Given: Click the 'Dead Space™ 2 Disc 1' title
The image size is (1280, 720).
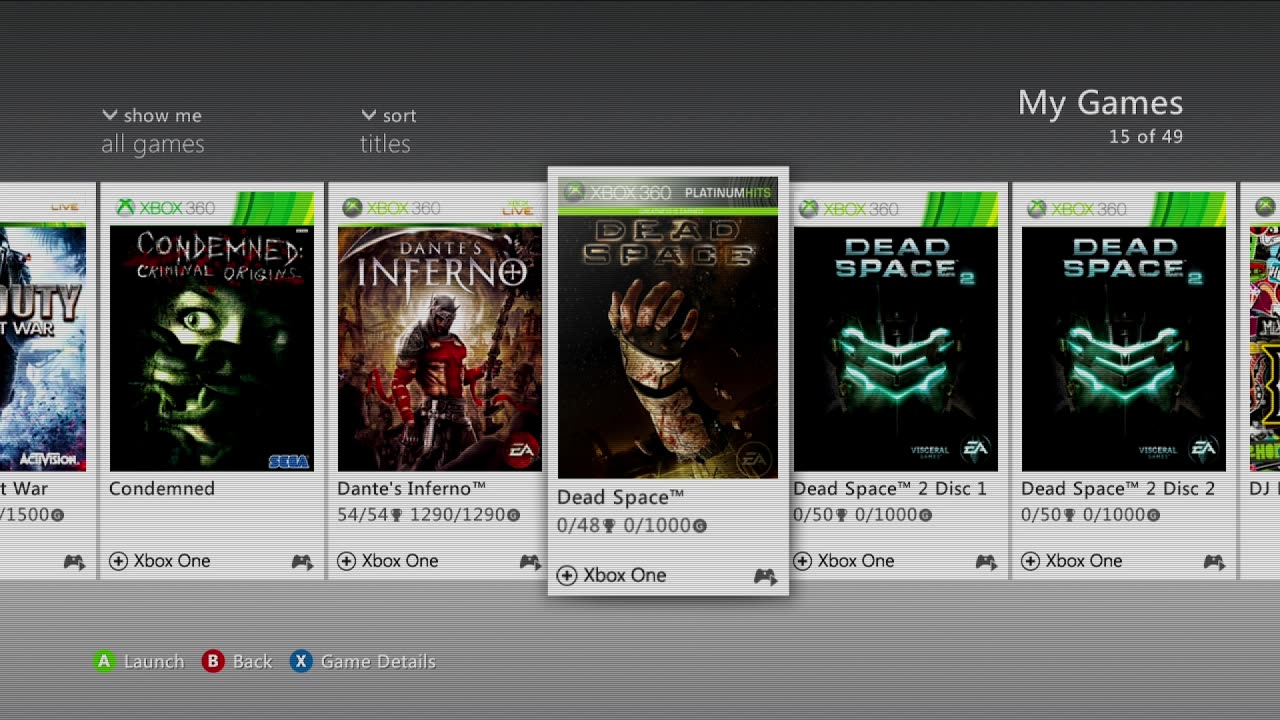Looking at the screenshot, I should pos(890,489).
